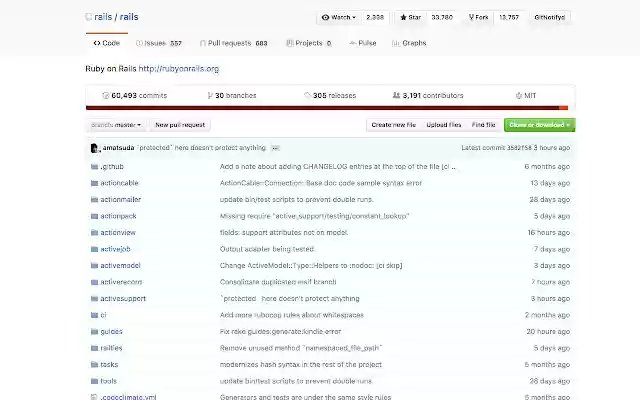Screen dimensions: 640x400
Task: Click the Create new file button
Action: point(393,125)
